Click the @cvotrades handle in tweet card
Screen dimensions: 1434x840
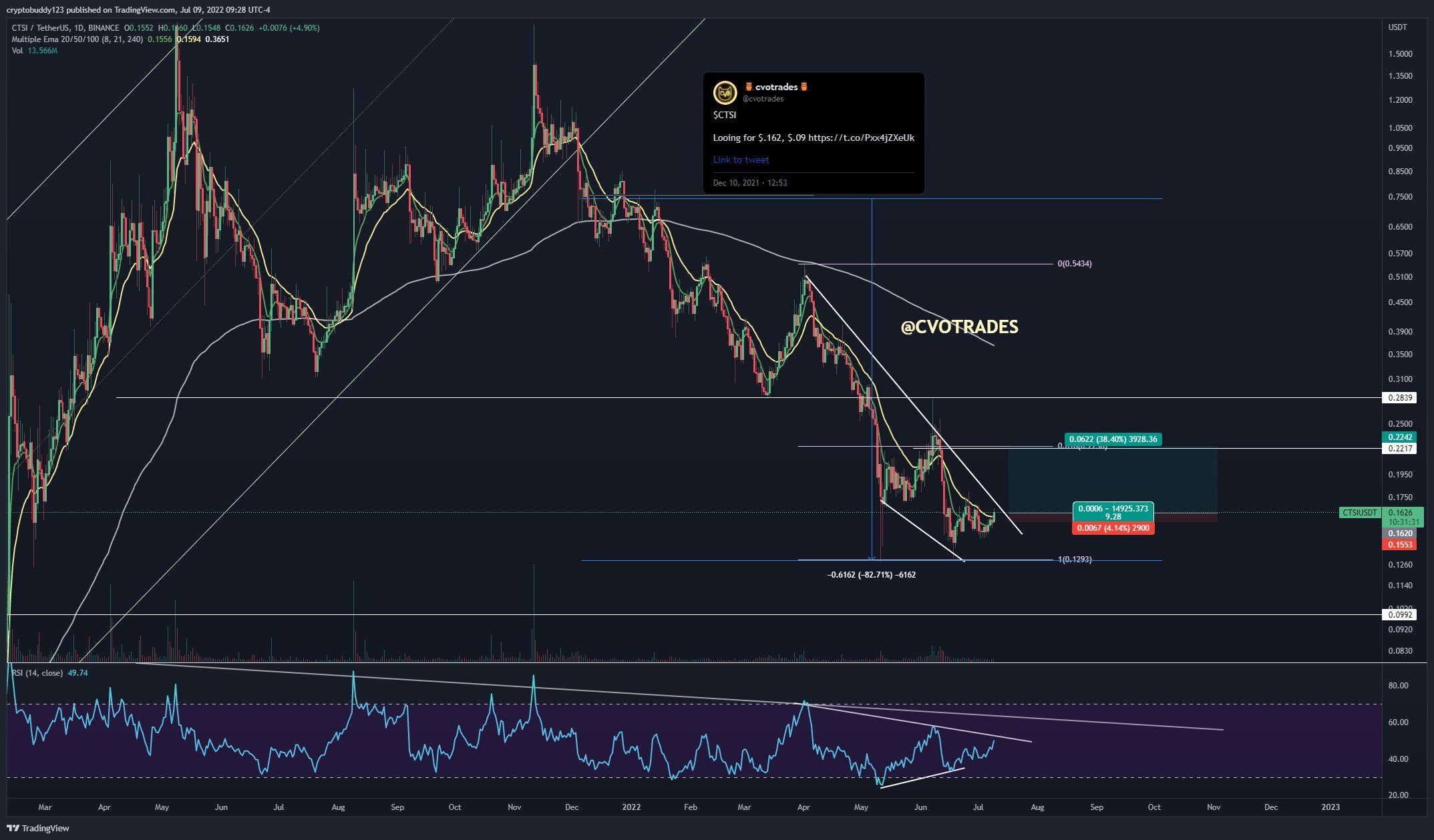click(763, 99)
